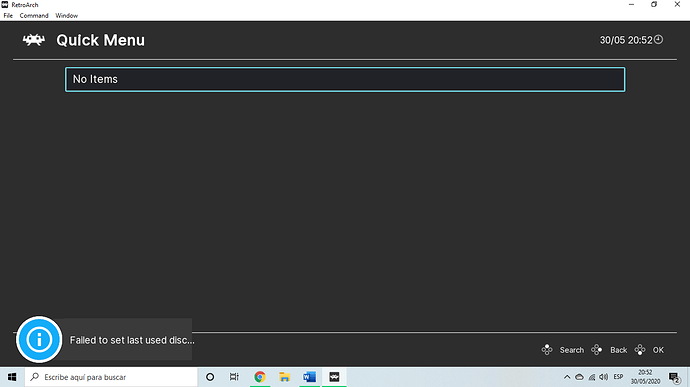Switch to Word from the taskbar
Image resolution: width=690 pixels, height=387 pixels.
pos(309,377)
